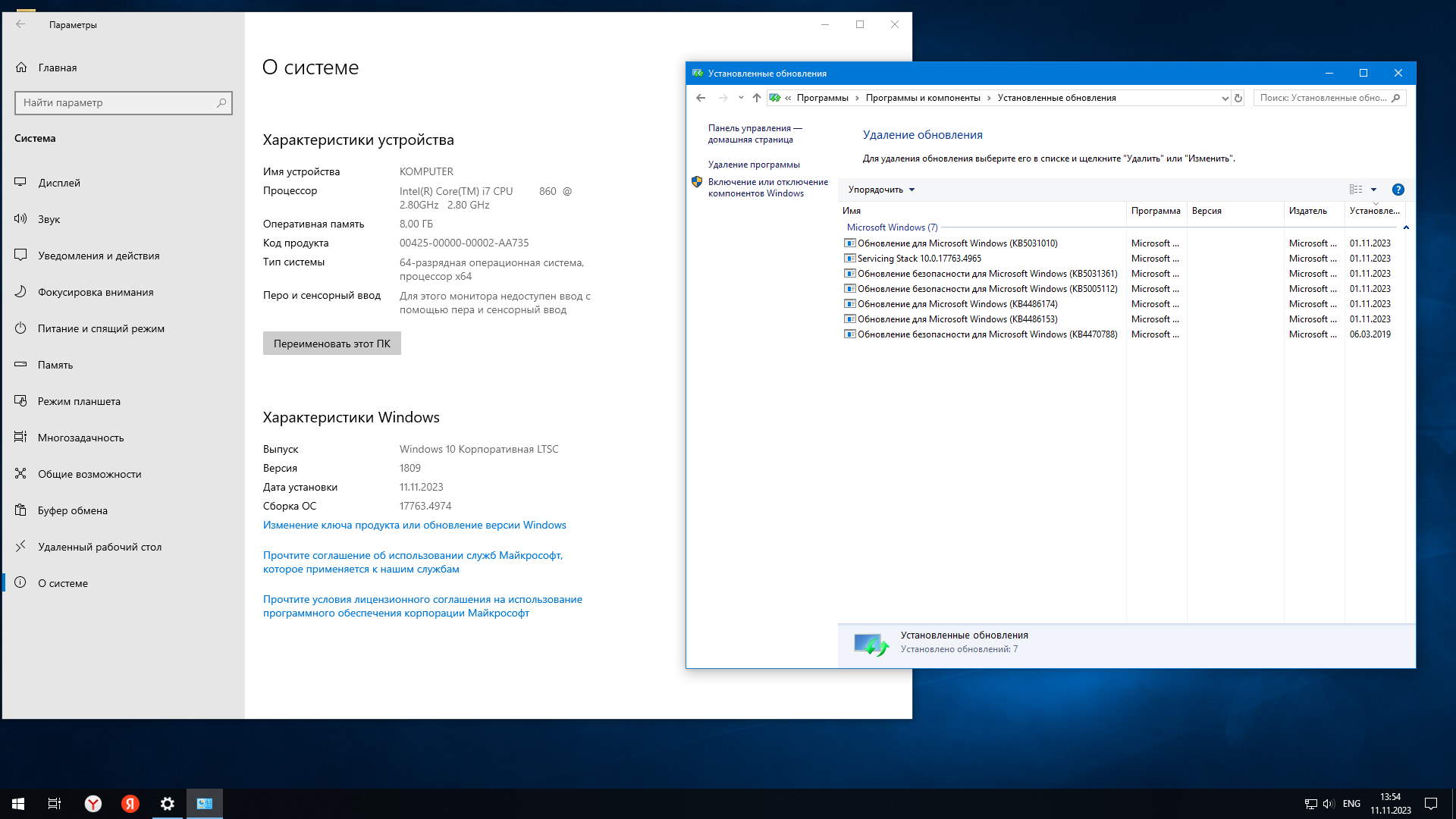
Task: Open the Windows Start menu
Action: [x=18, y=804]
